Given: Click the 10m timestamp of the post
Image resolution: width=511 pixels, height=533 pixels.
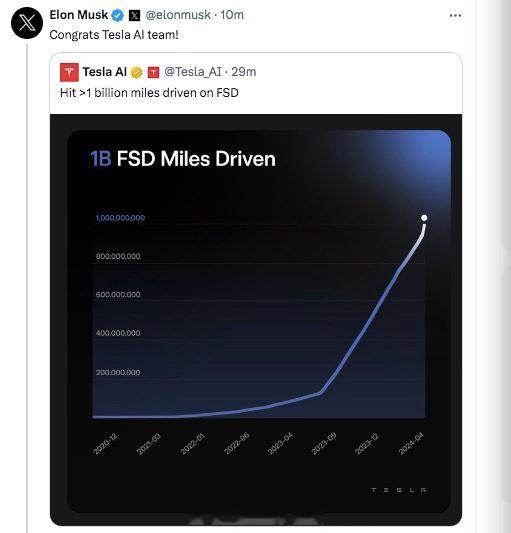Looking at the screenshot, I should [x=232, y=15].
